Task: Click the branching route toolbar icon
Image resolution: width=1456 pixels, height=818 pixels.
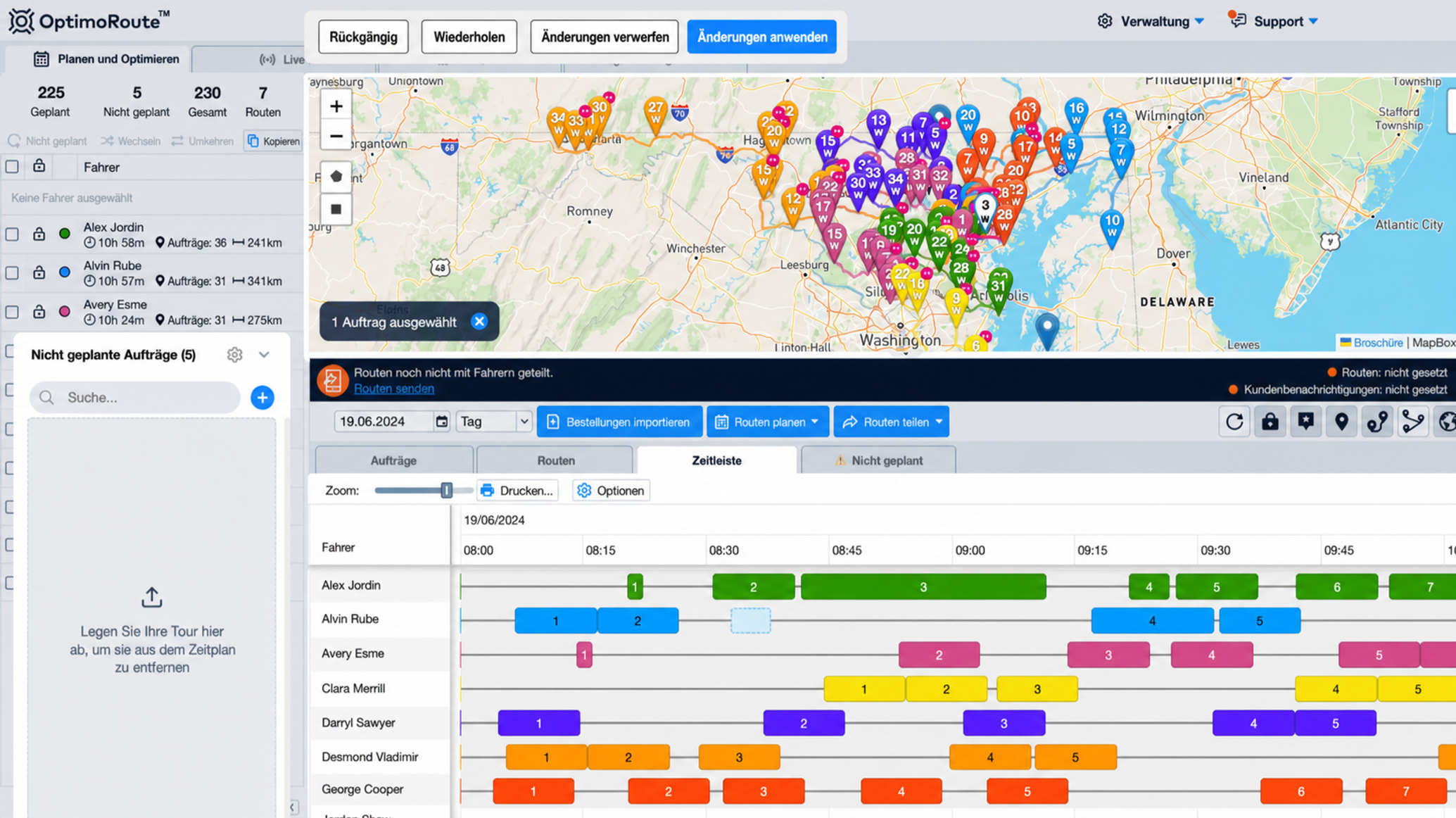Action: click(x=1413, y=422)
